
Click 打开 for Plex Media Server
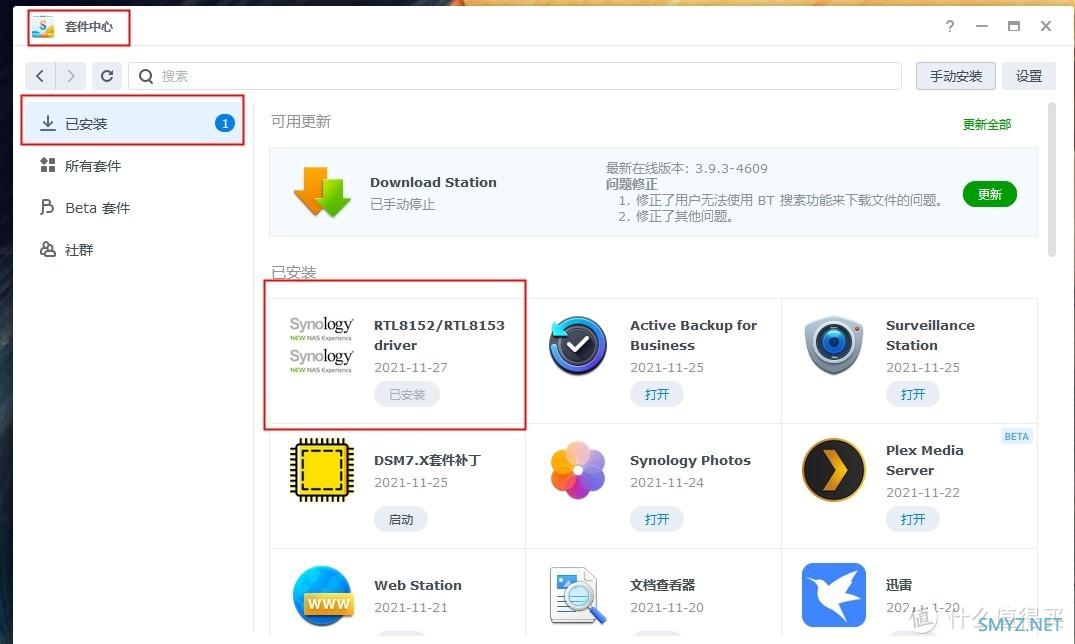pos(913,519)
